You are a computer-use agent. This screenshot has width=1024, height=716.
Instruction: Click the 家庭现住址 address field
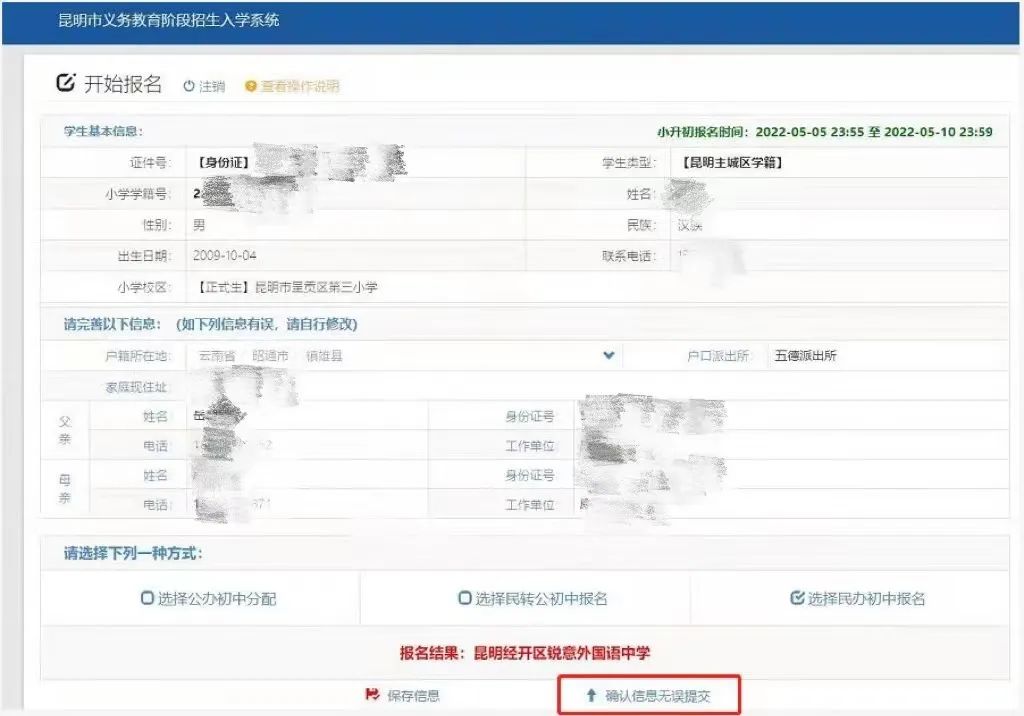(x=598, y=387)
